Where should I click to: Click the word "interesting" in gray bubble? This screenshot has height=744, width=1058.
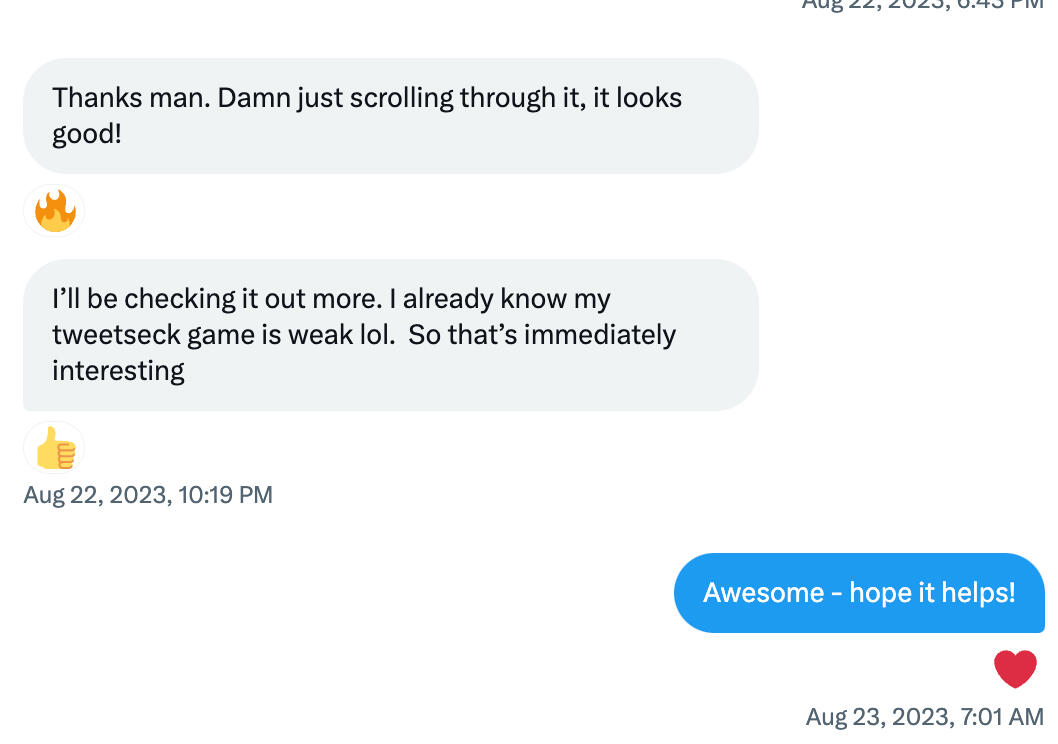[118, 371]
